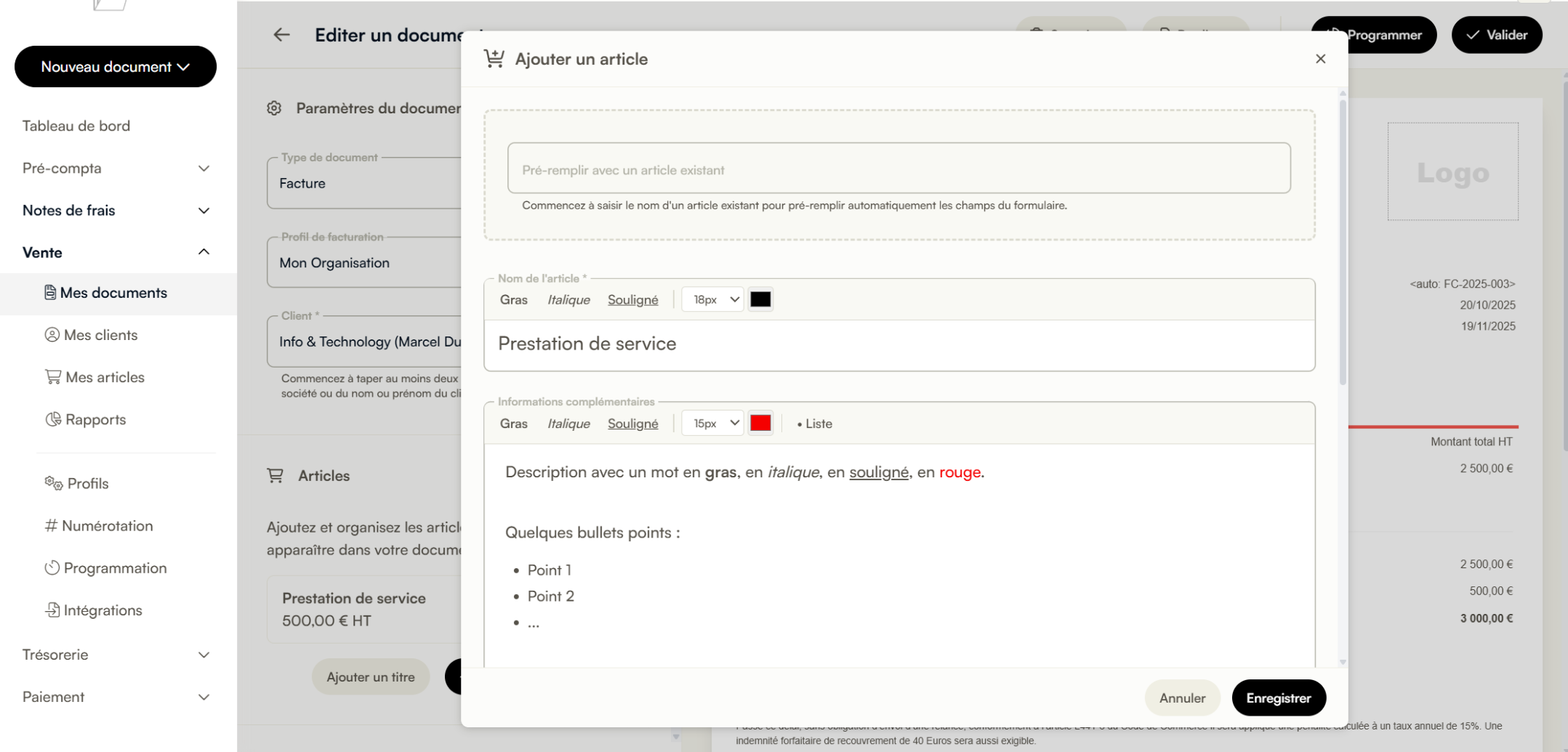The image size is (1568, 752).
Task: Expand the Trésorerie section chevron
Action: pyautogui.click(x=204, y=655)
